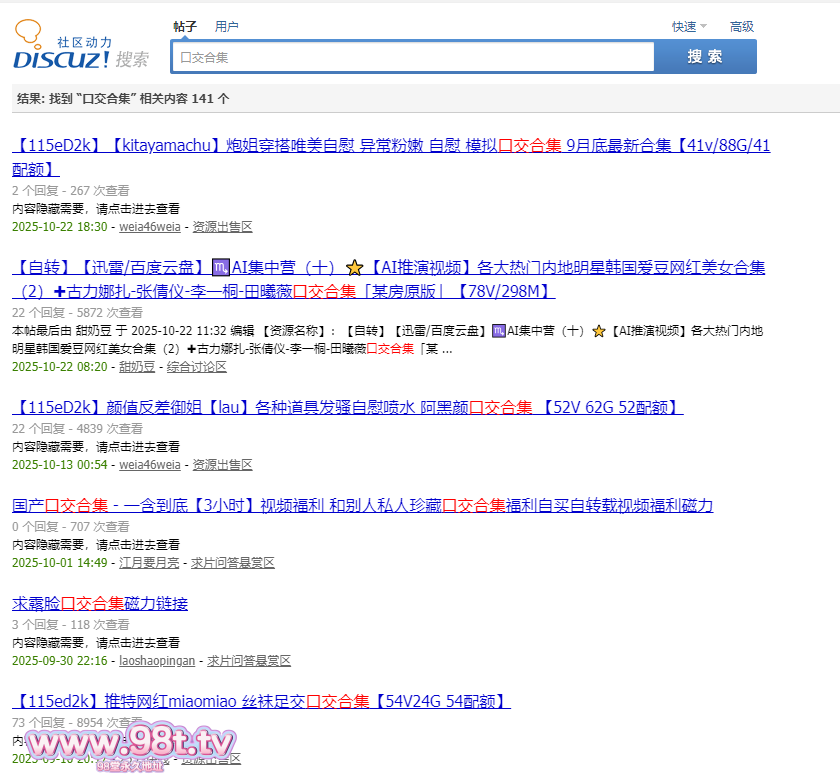Open the 高级 advanced search link

pyautogui.click(x=741, y=27)
